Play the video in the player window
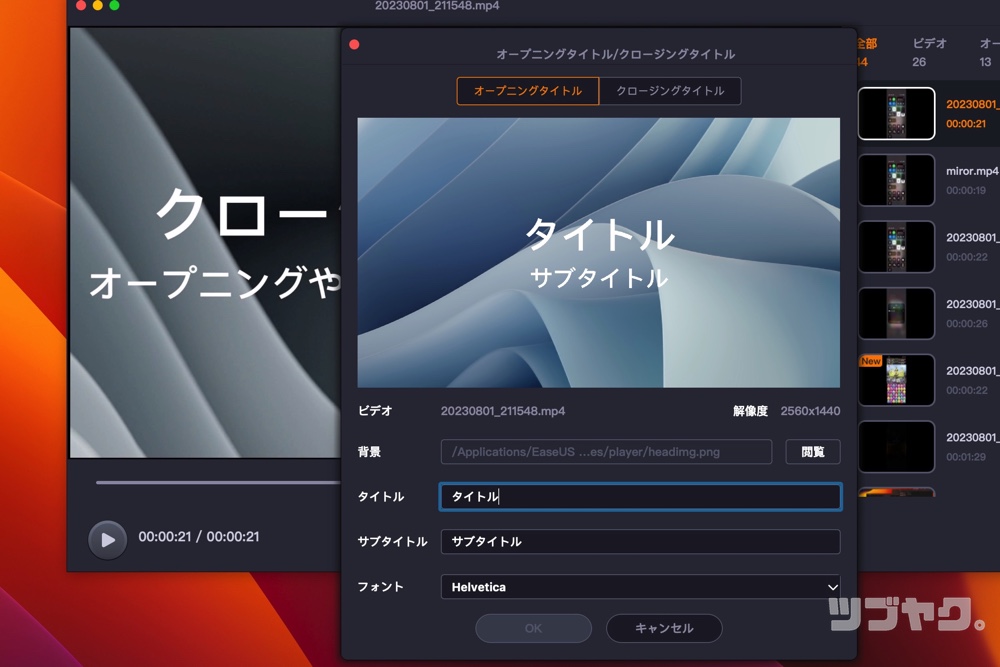Screen dimensions: 1000x667 [x=107, y=539]
